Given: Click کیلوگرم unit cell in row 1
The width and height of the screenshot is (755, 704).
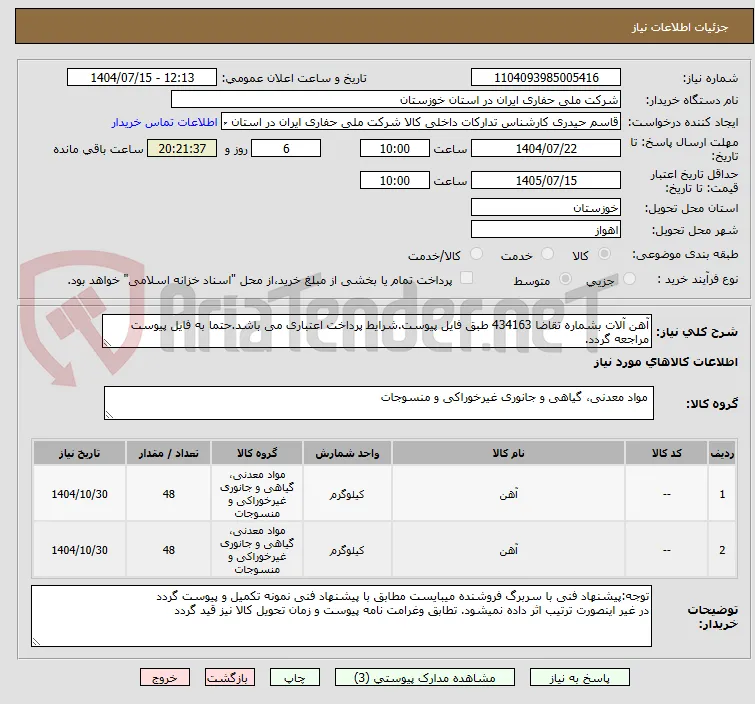Looking at the screenshot, I should pos(347,494).
